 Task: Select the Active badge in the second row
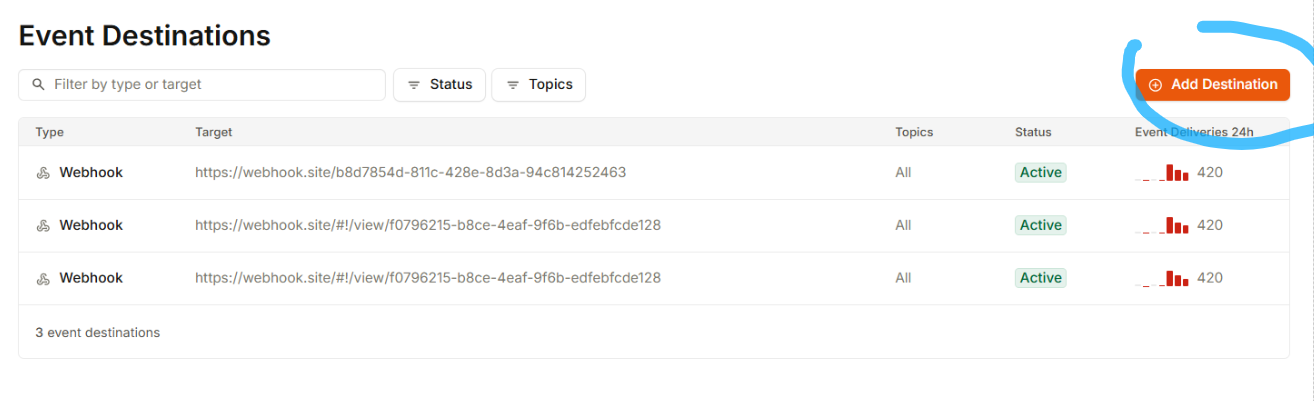(x=1040, y=226)
